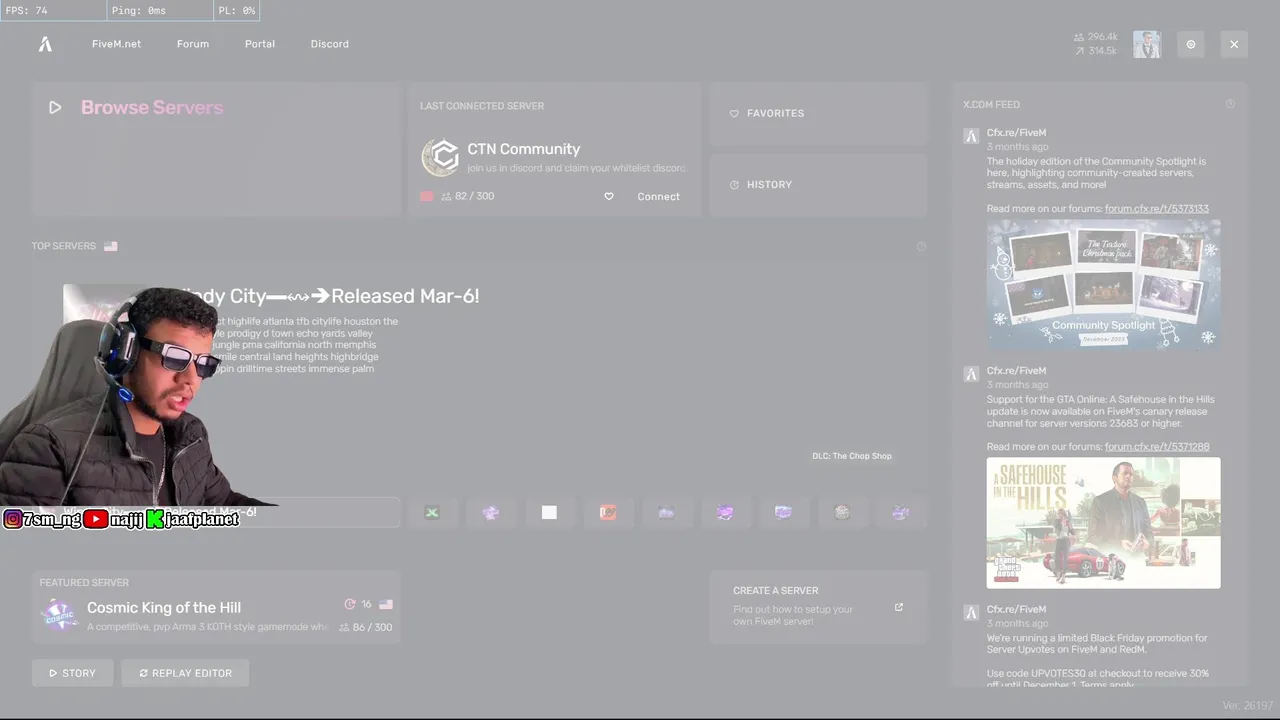Open the Discord link

(330, 44)
